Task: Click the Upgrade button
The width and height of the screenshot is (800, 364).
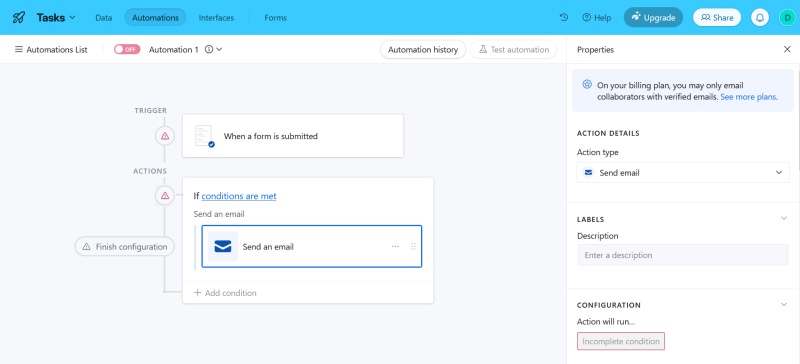Action: tap(654, 17)
